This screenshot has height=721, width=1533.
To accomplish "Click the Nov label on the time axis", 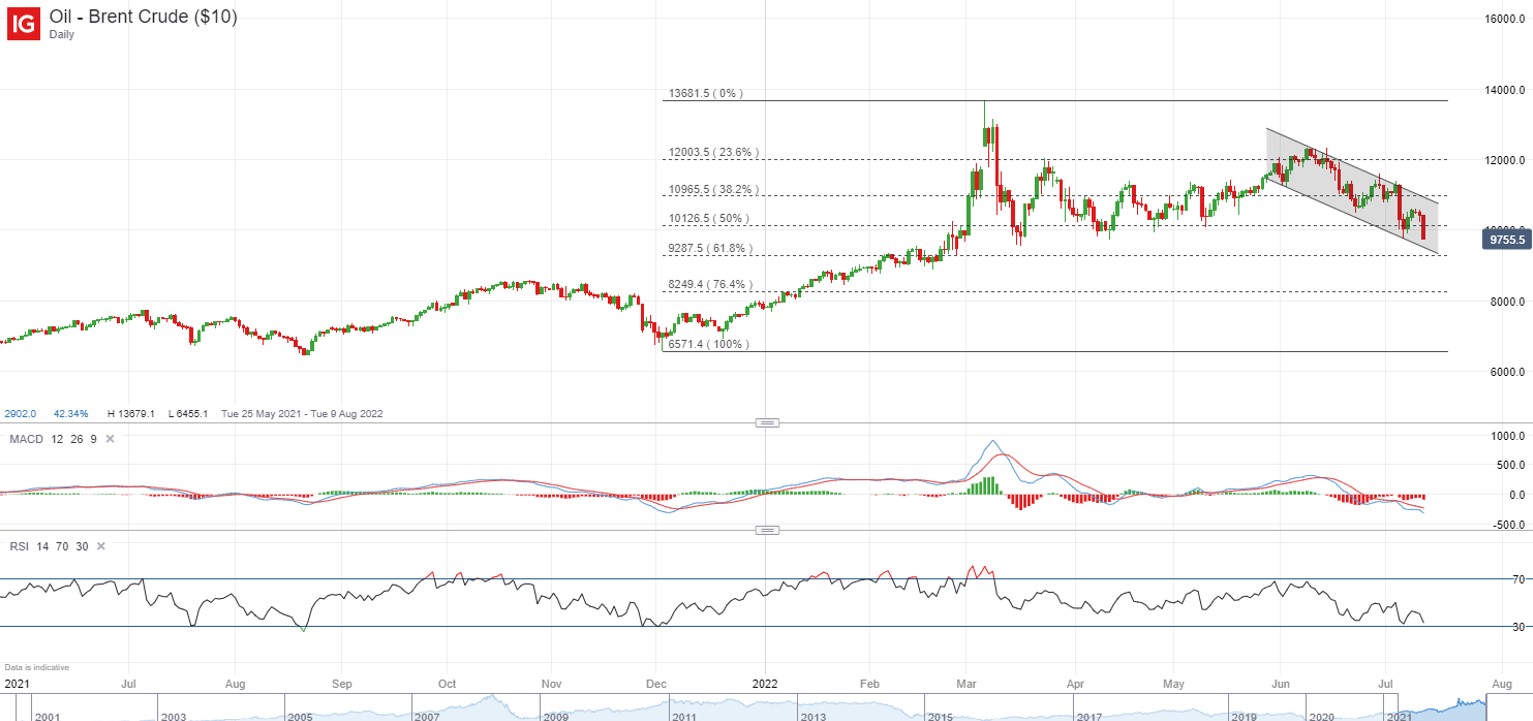I will [551, 685].
